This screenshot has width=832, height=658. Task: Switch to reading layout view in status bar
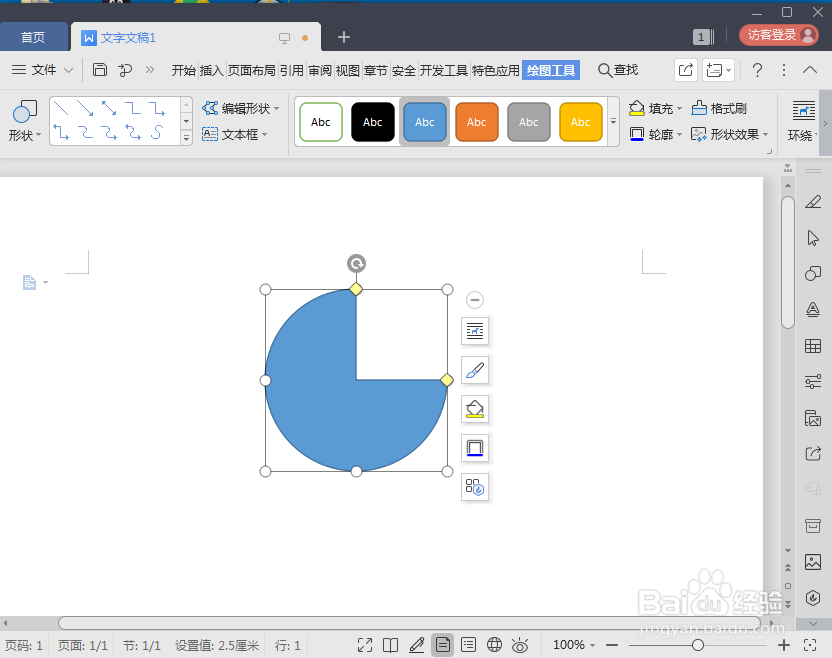pos(391,645)
